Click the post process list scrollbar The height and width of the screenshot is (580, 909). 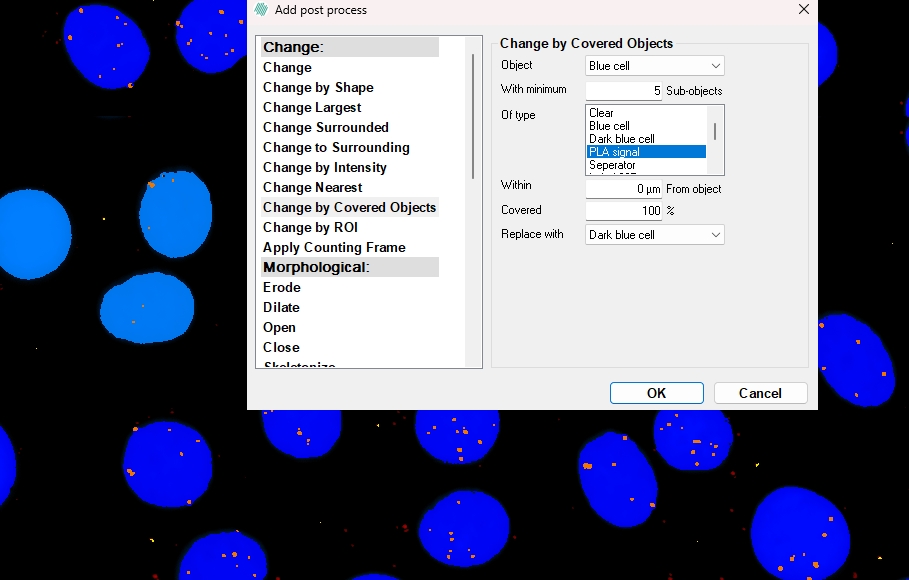[x=473, y=116]
